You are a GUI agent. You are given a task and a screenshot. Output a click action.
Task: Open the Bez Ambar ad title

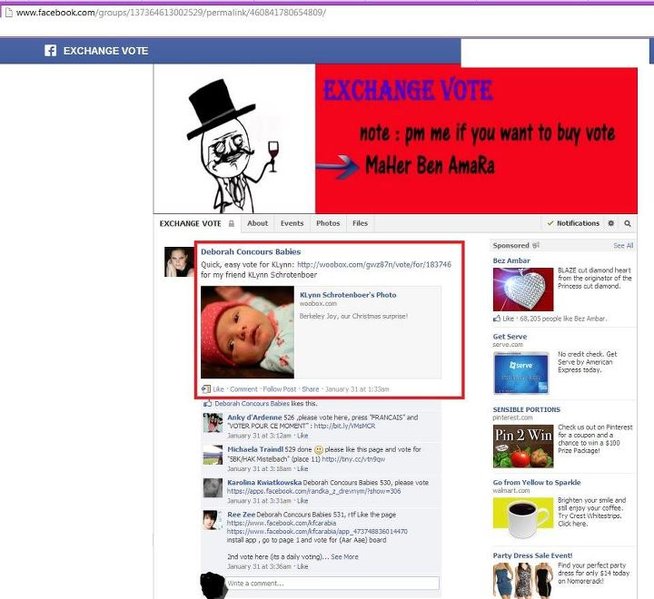click(x=511, y=260)
